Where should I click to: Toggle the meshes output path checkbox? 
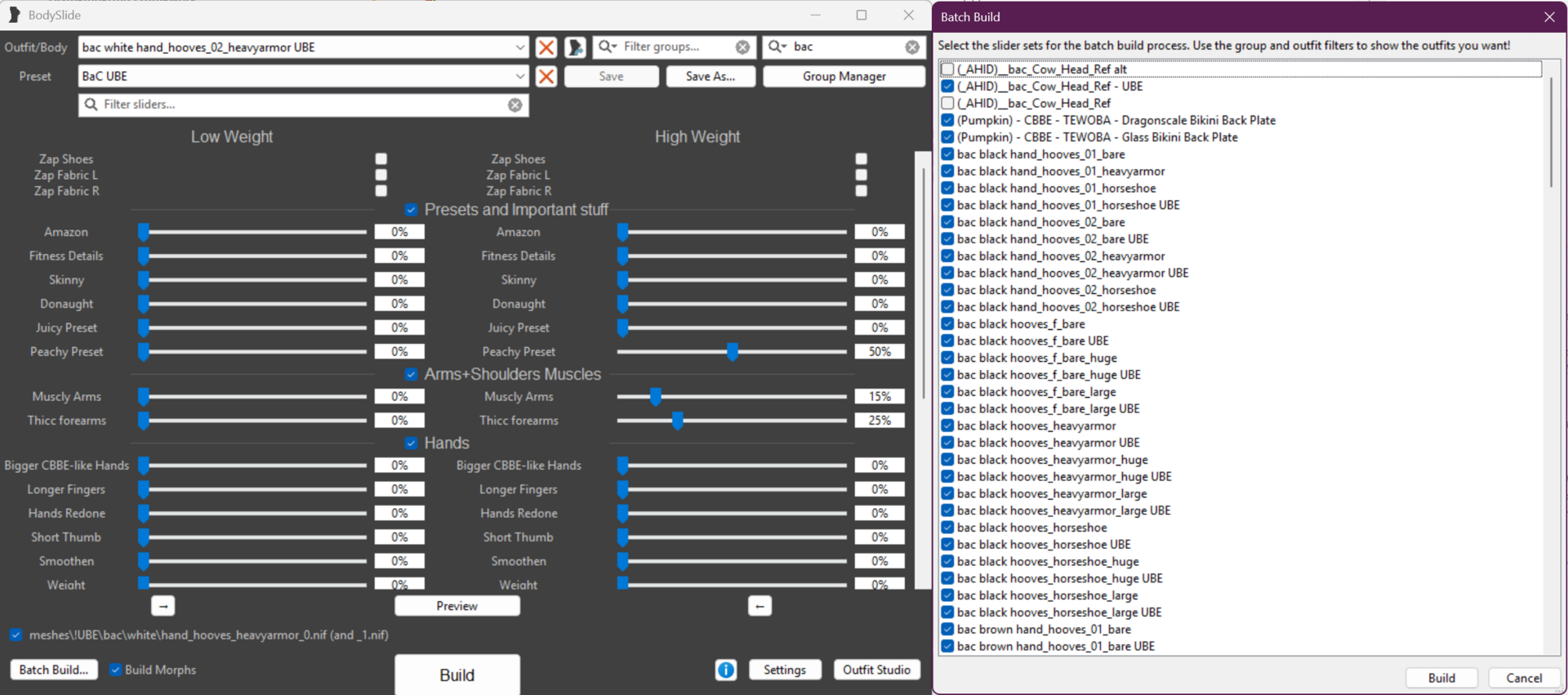tap(16, 635)
